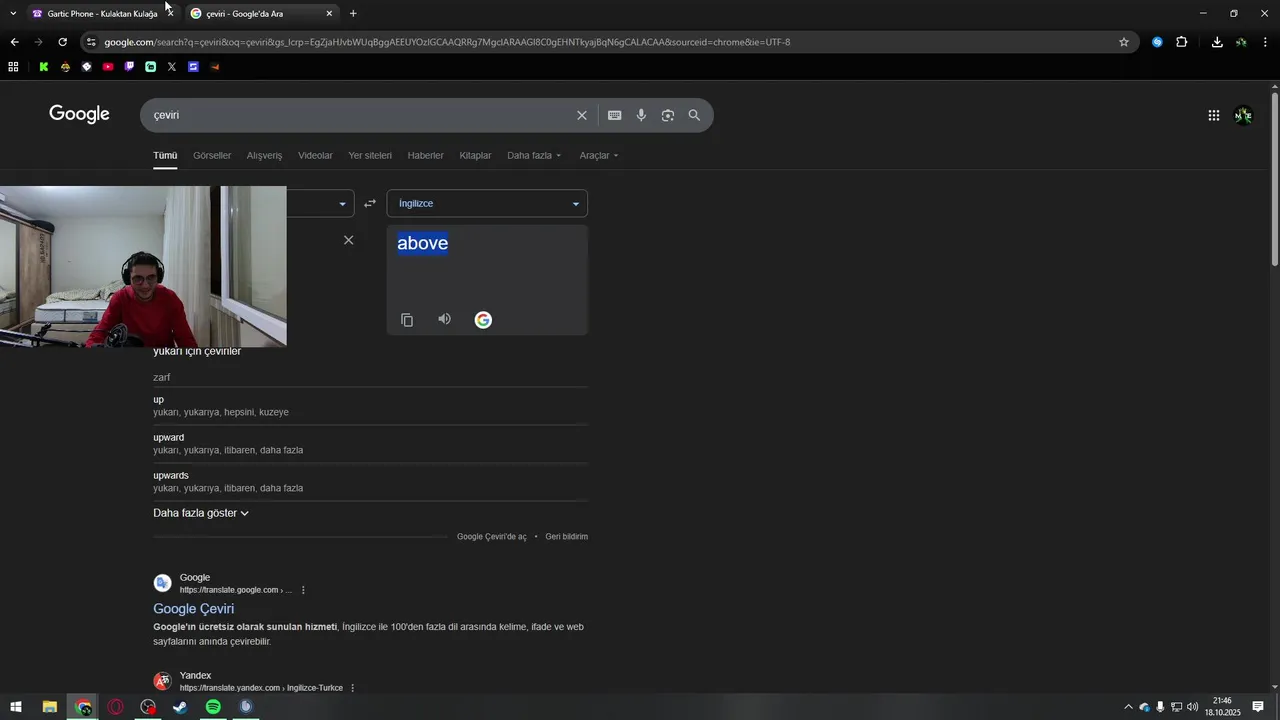Image resolution: width=1280 pixels, height=720 pixels.
Task: Swap source and target languages
Action: (x=370, y=203)
